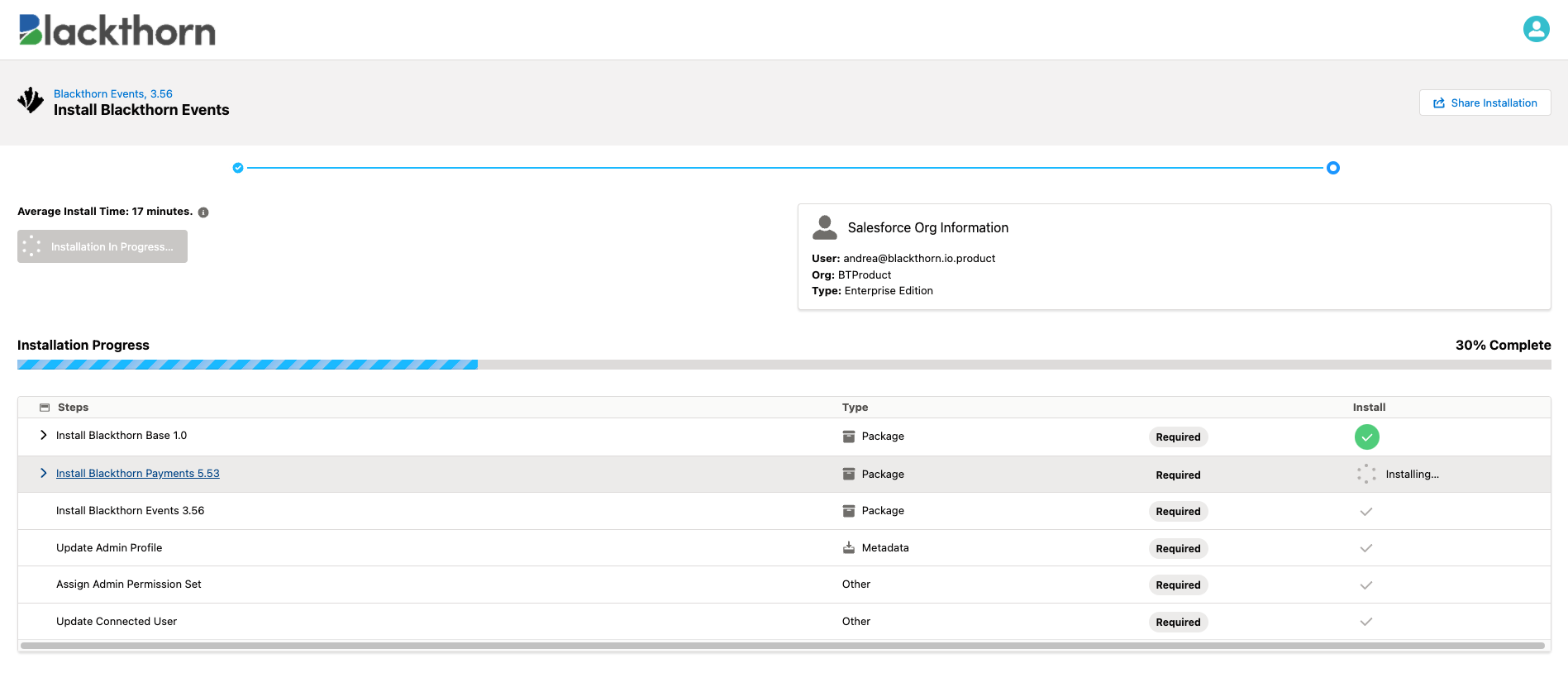Click the green check for Blackthorn Base
The width and height of the screenshot is (1568, 692).
click(x=1366, y=437)
